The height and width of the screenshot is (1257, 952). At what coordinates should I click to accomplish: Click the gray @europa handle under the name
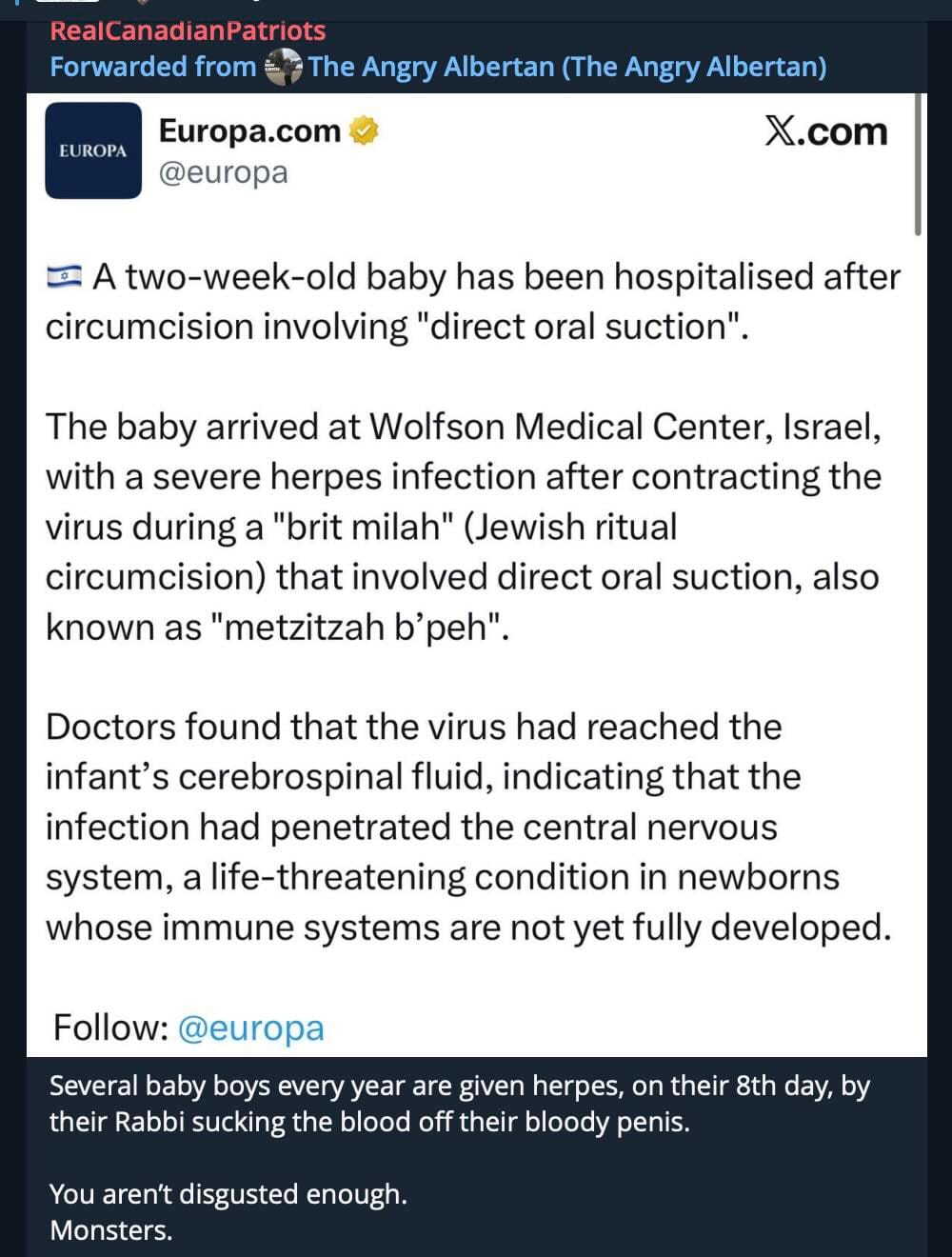pyautogui.click(x=223, y=173)
